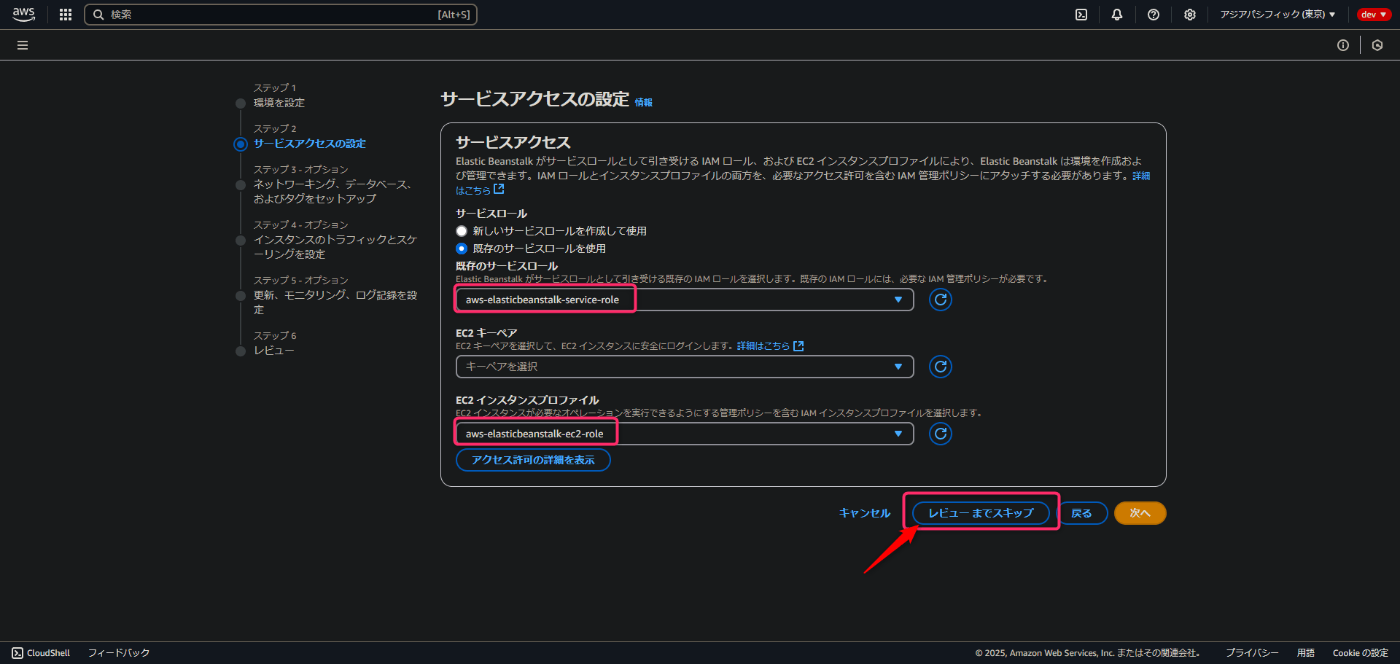Open プライバシー footer link
This screenshot has height=664, width=1400.
[x=1252, y=653]
